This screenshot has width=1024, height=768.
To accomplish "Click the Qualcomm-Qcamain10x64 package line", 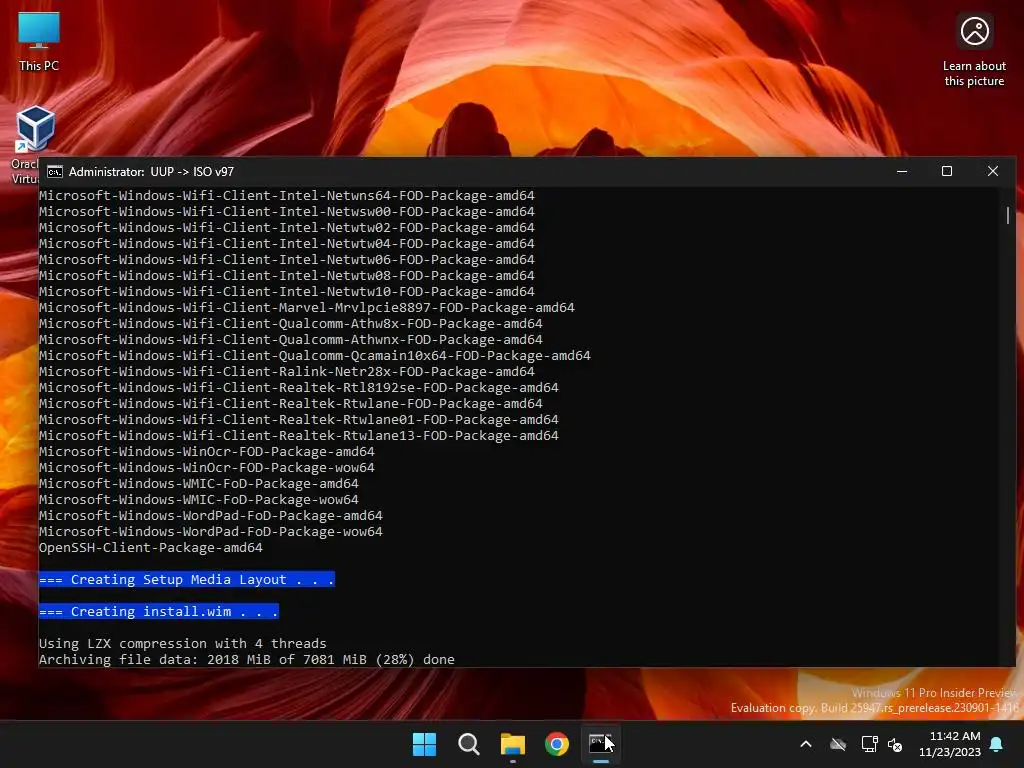I will click(315, 355).
